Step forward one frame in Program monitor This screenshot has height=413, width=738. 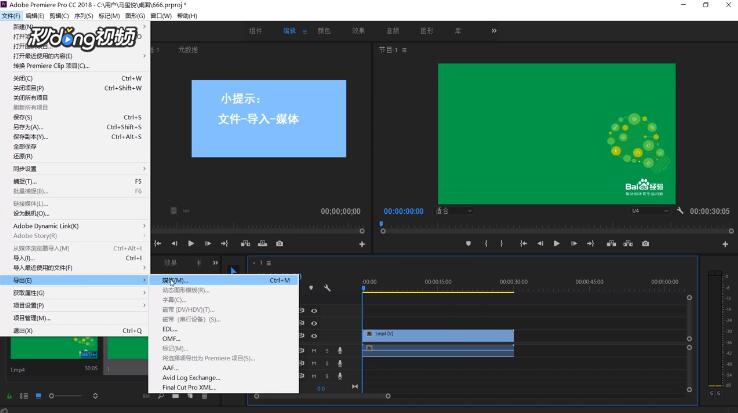click(574, 243)
